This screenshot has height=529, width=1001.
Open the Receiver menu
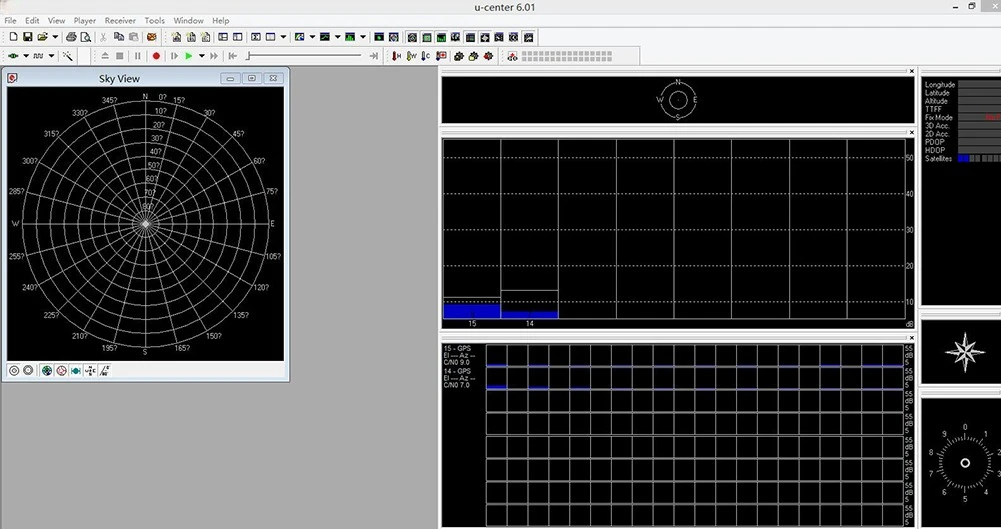(120, 20)
